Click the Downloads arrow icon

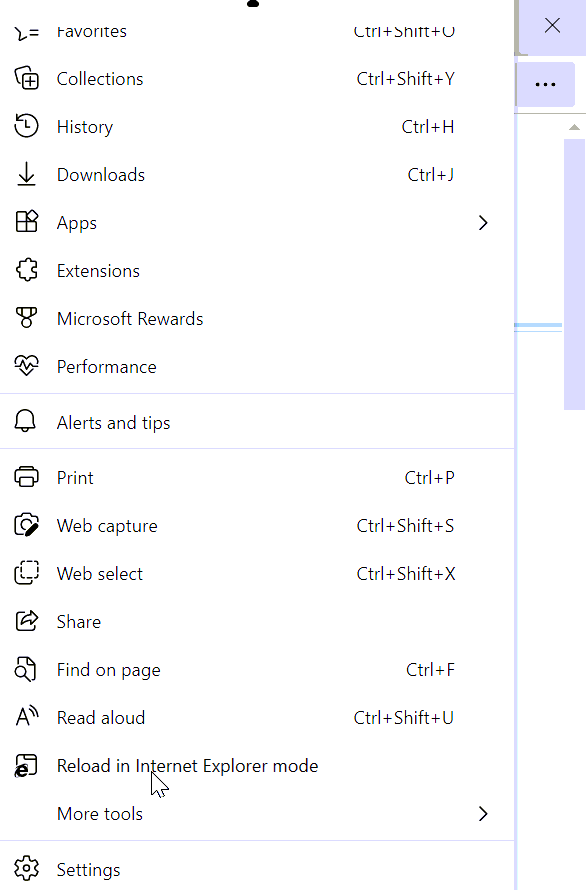pyautogui.click(x=26, y=174)
